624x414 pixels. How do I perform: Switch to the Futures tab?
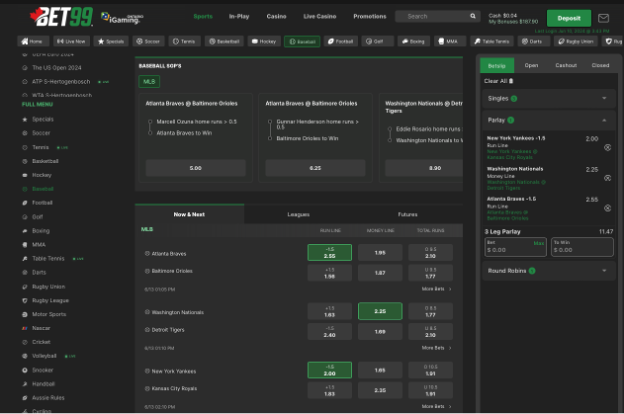pos(407,214)
